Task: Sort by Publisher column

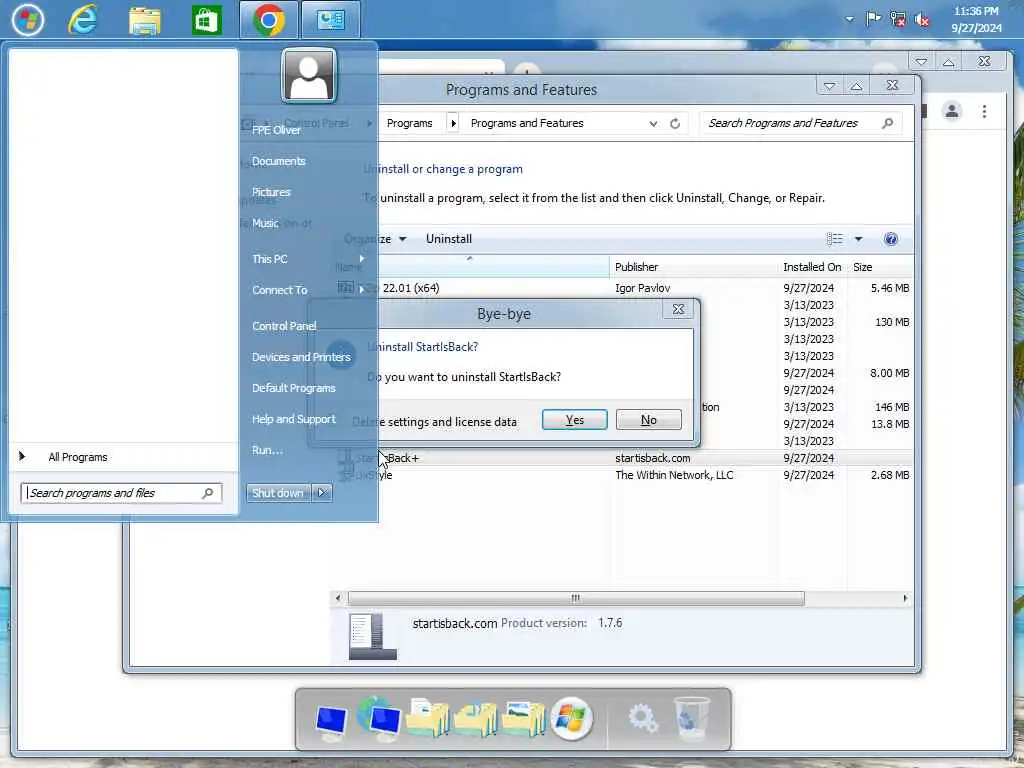Action: [x=694, y=267]
